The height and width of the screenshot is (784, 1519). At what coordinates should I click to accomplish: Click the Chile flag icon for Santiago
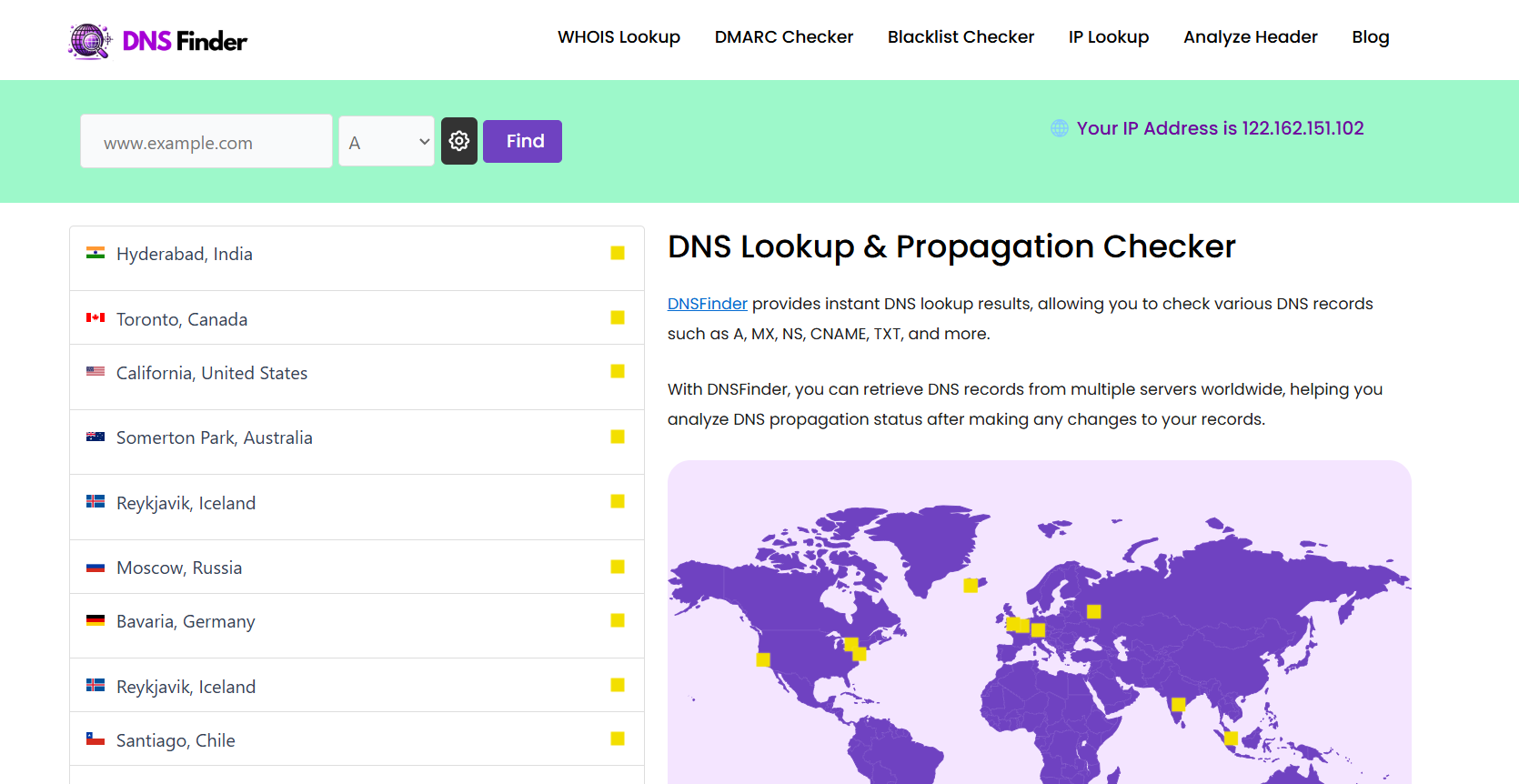96,739
